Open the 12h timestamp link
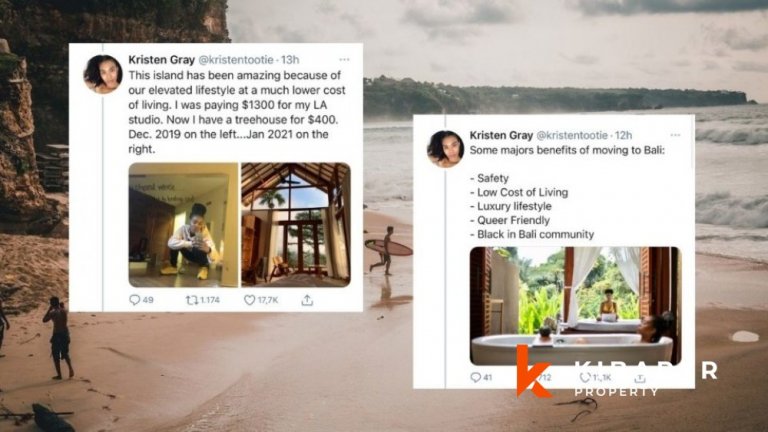 (624, 135)
